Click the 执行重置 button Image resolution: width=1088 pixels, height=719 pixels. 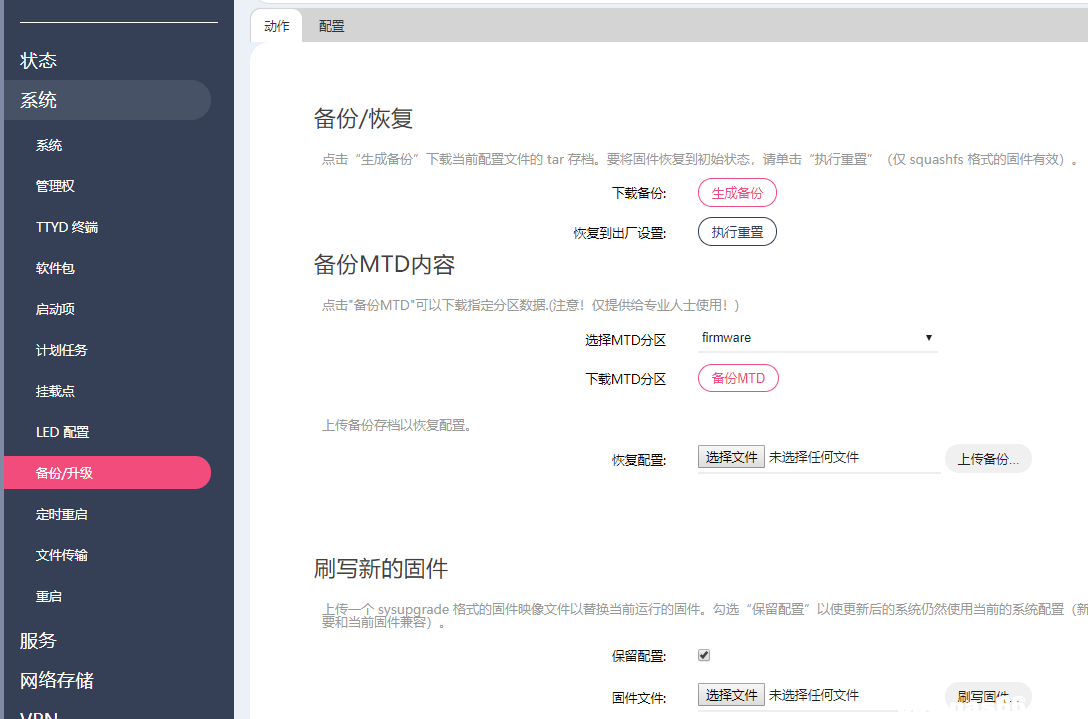pyautogui.click(x=737, y=231)
